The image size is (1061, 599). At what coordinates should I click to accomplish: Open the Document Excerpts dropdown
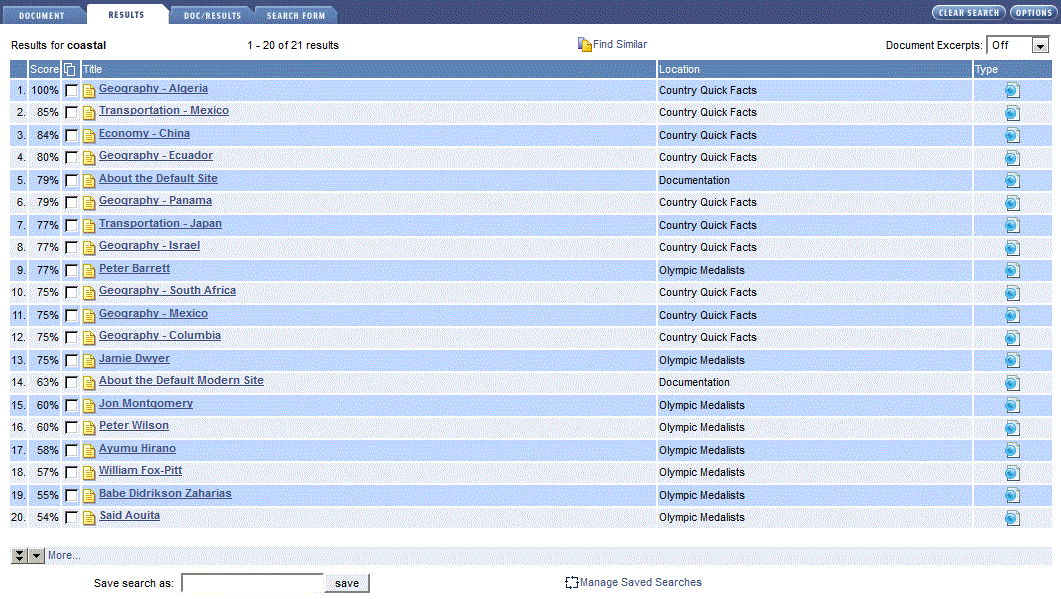pos(1040,45)
